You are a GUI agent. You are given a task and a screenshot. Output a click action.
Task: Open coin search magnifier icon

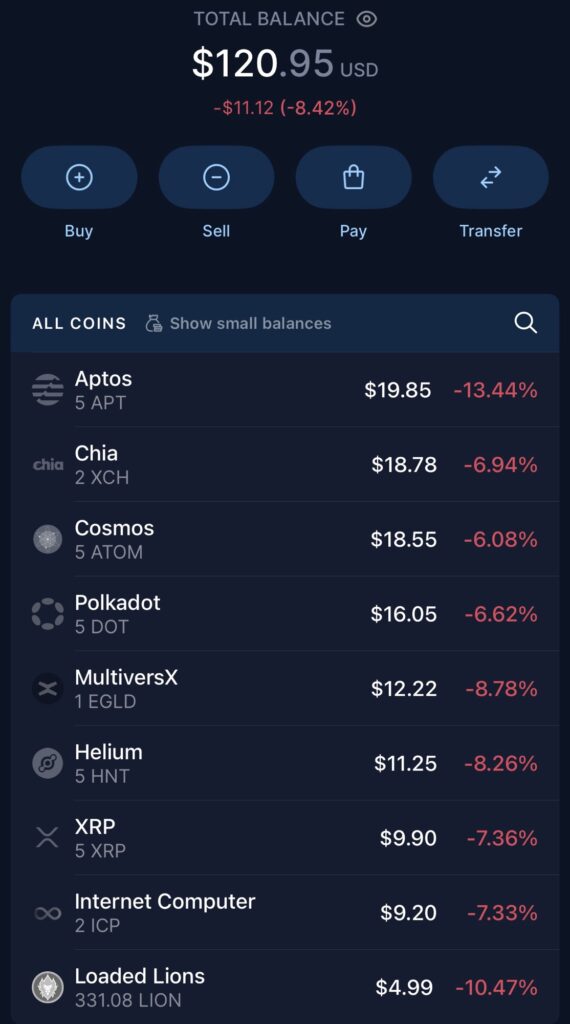(525, 323)
